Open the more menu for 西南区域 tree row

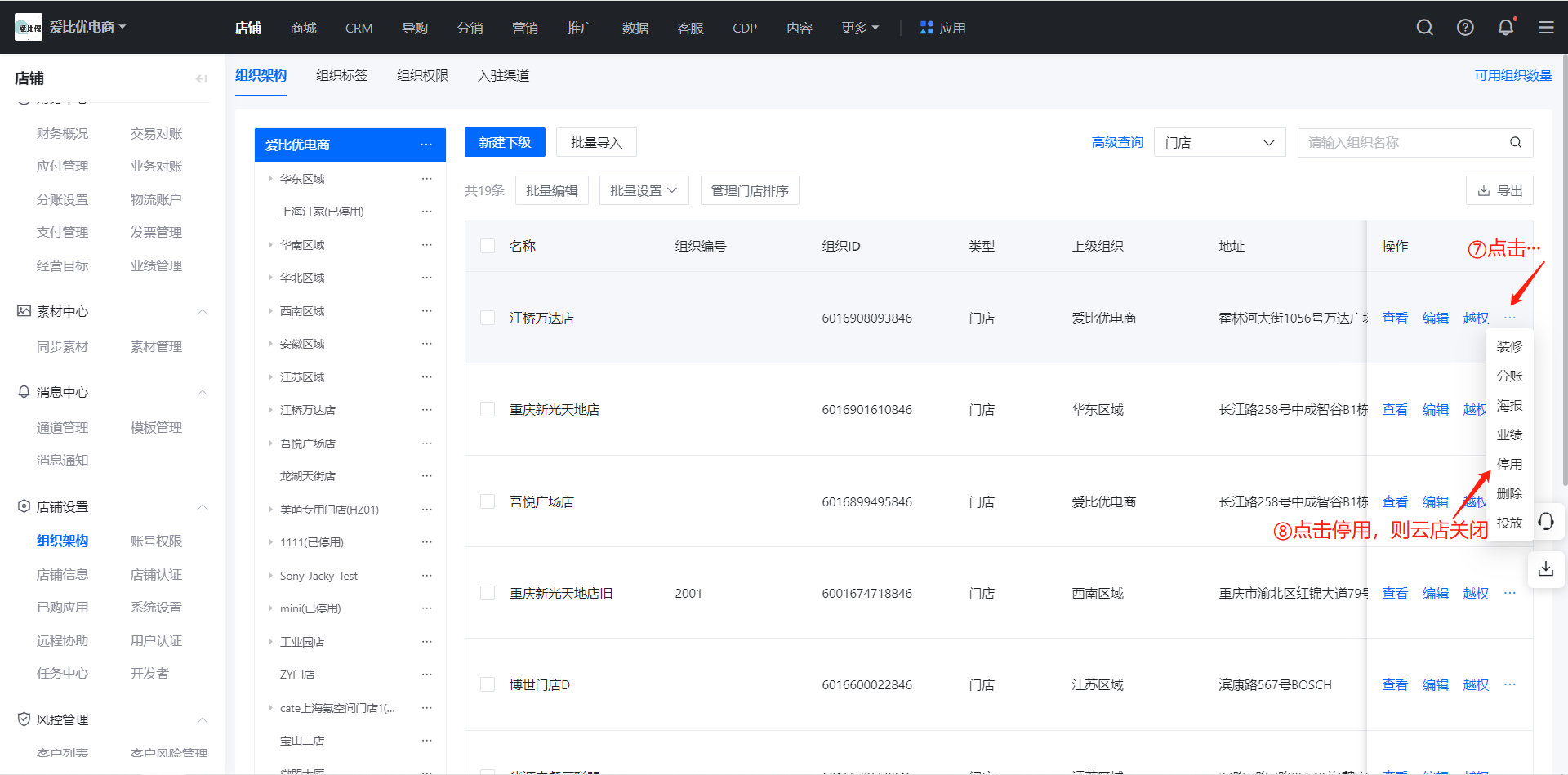tap(426, 311)
